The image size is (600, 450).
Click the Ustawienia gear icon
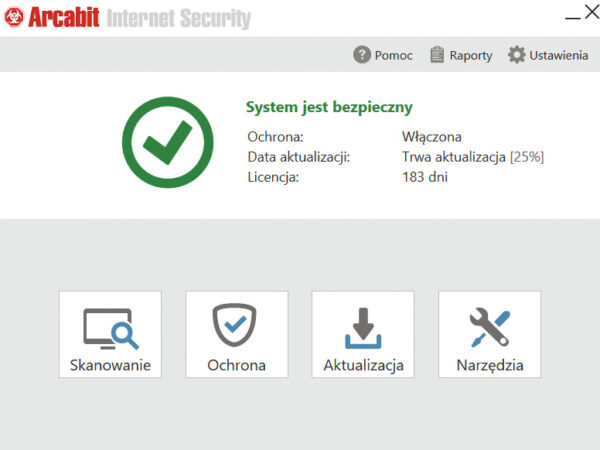point(516,55)
